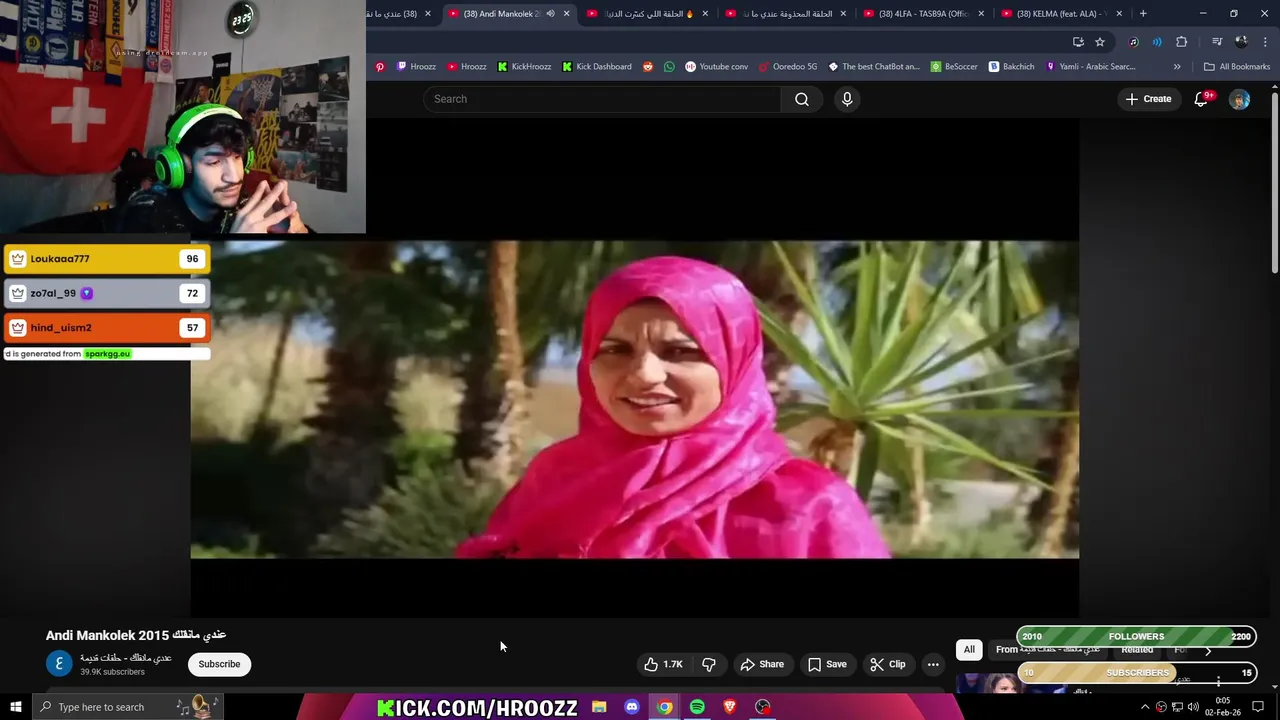Start voice search with microphone icon
Screen dimensions: 1280x720
click(847, 99)
